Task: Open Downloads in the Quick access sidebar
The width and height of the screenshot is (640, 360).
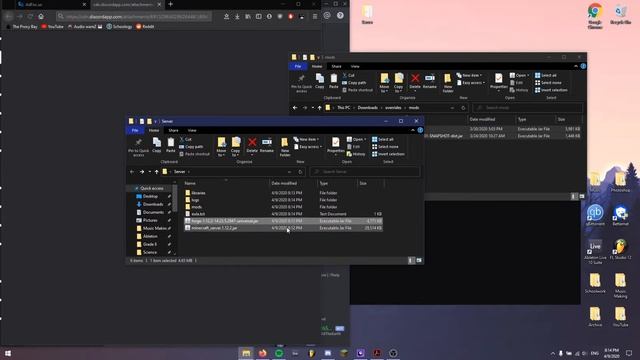Action: 153,204
